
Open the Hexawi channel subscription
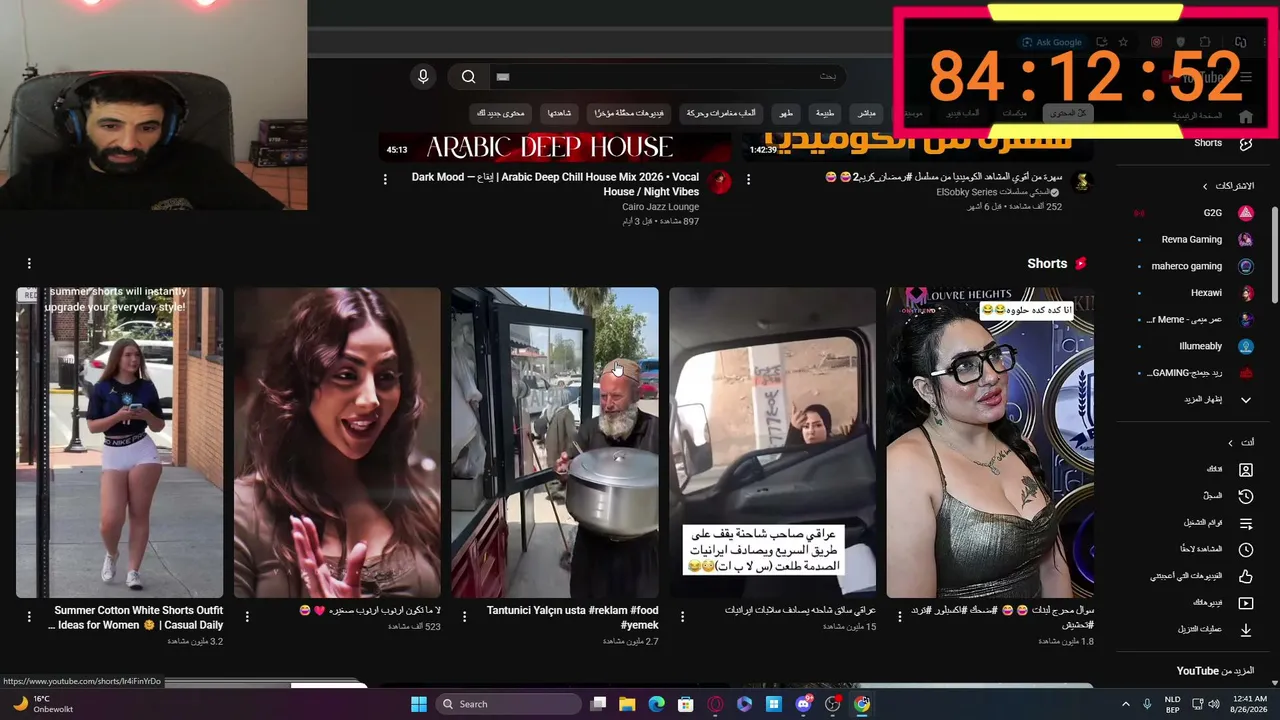(x=1206, y=293)
